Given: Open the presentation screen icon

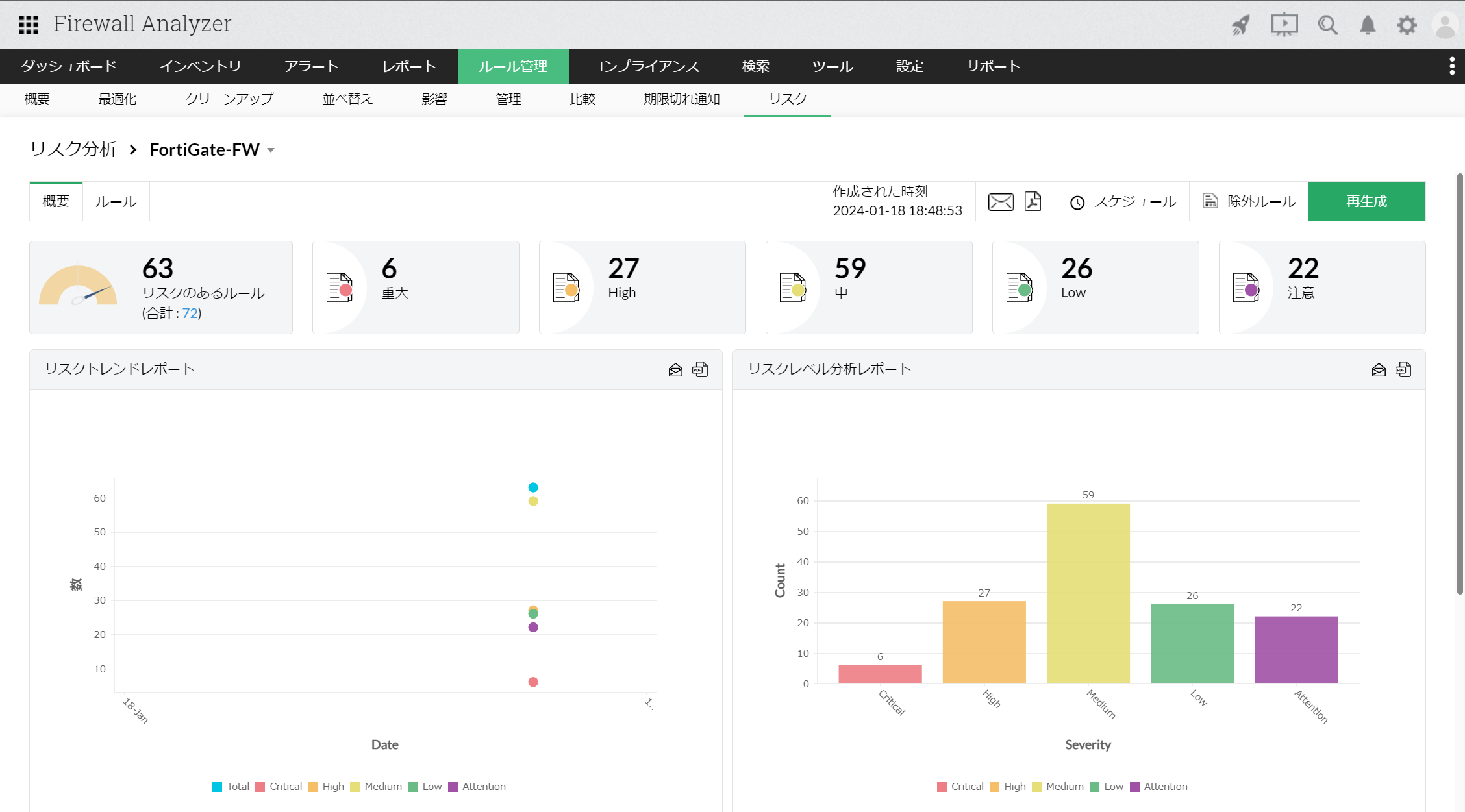Looking at the screenshot, I should pos(1284,25).
